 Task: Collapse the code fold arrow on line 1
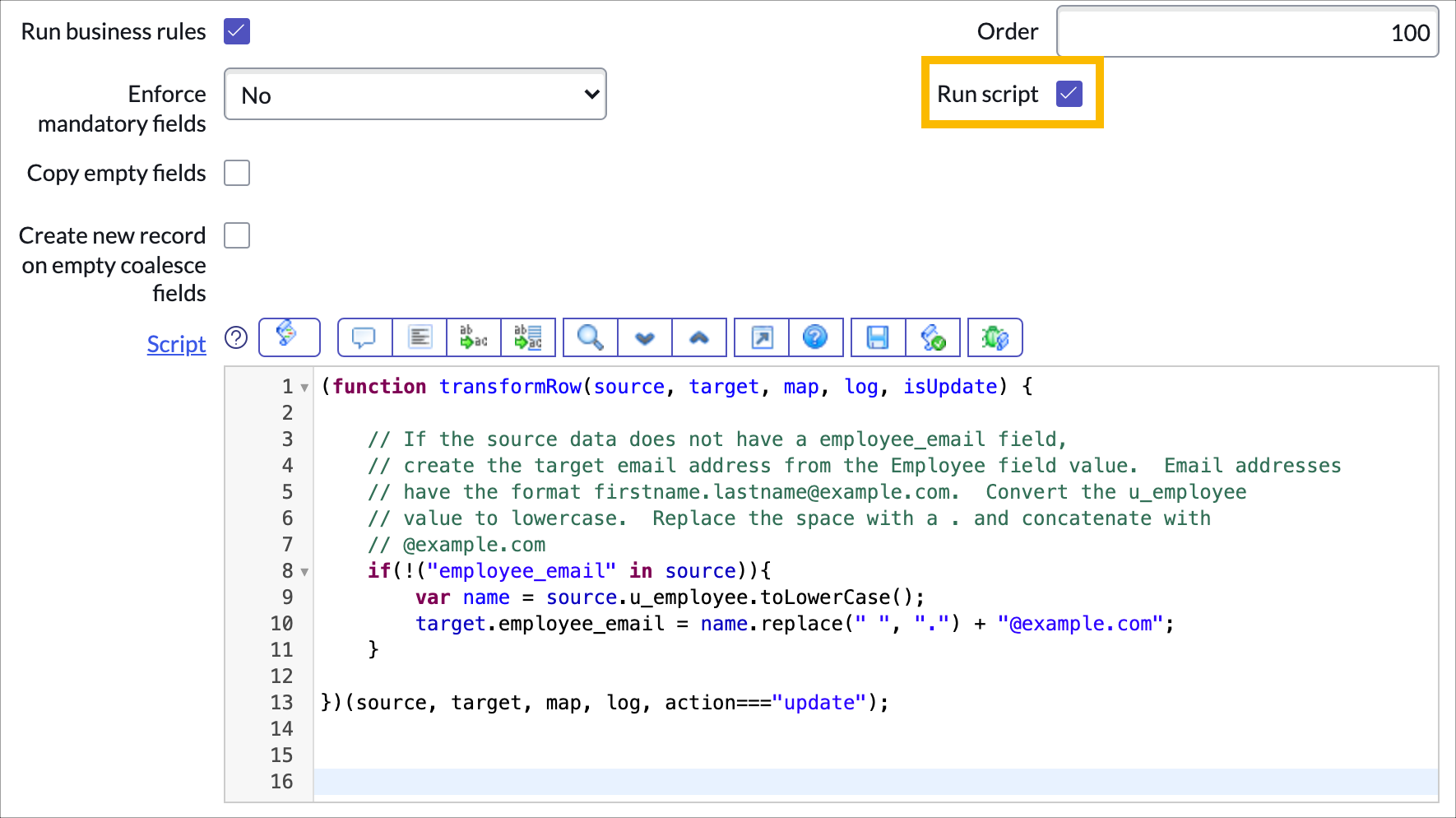[304, 388]
